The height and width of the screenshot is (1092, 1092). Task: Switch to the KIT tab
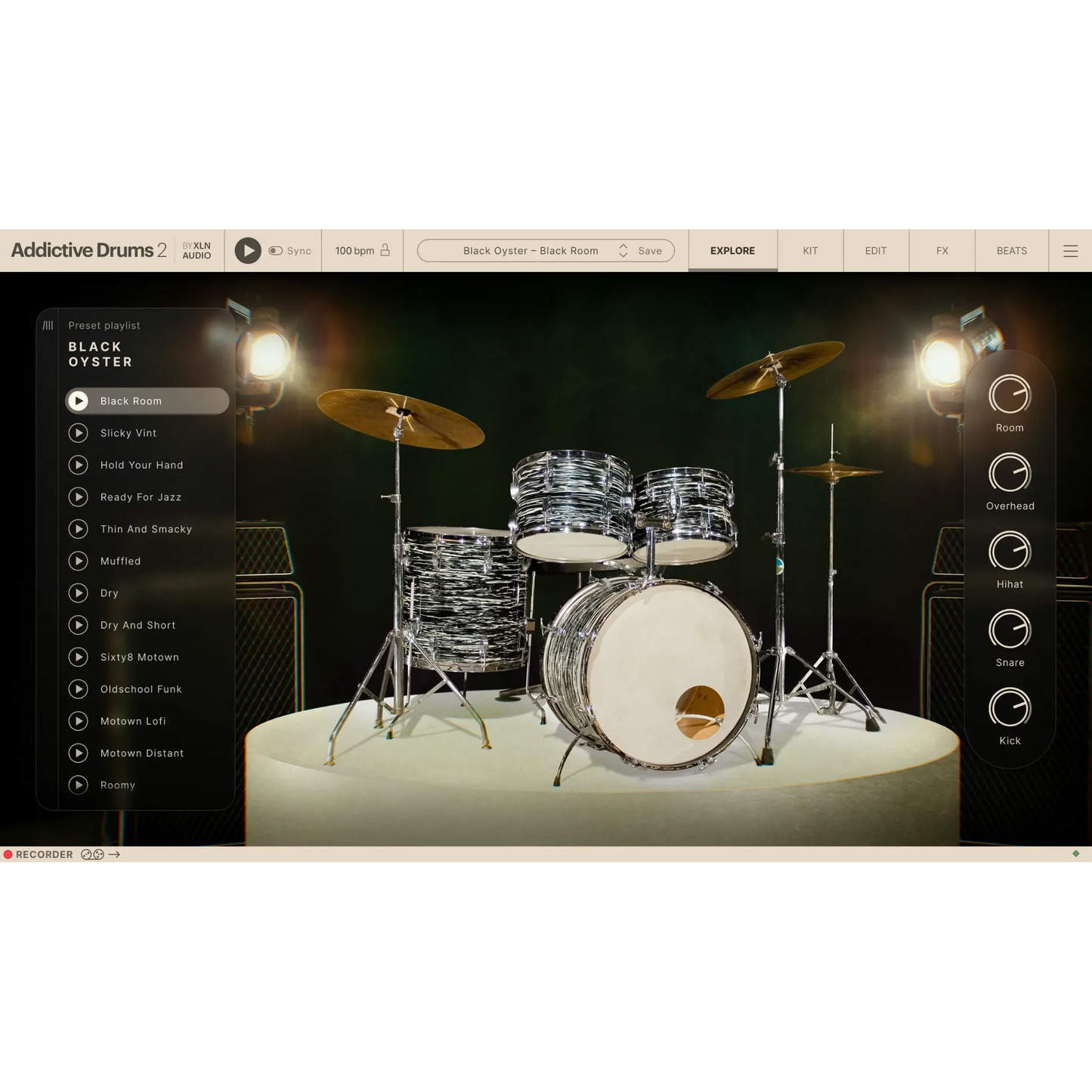810,251
